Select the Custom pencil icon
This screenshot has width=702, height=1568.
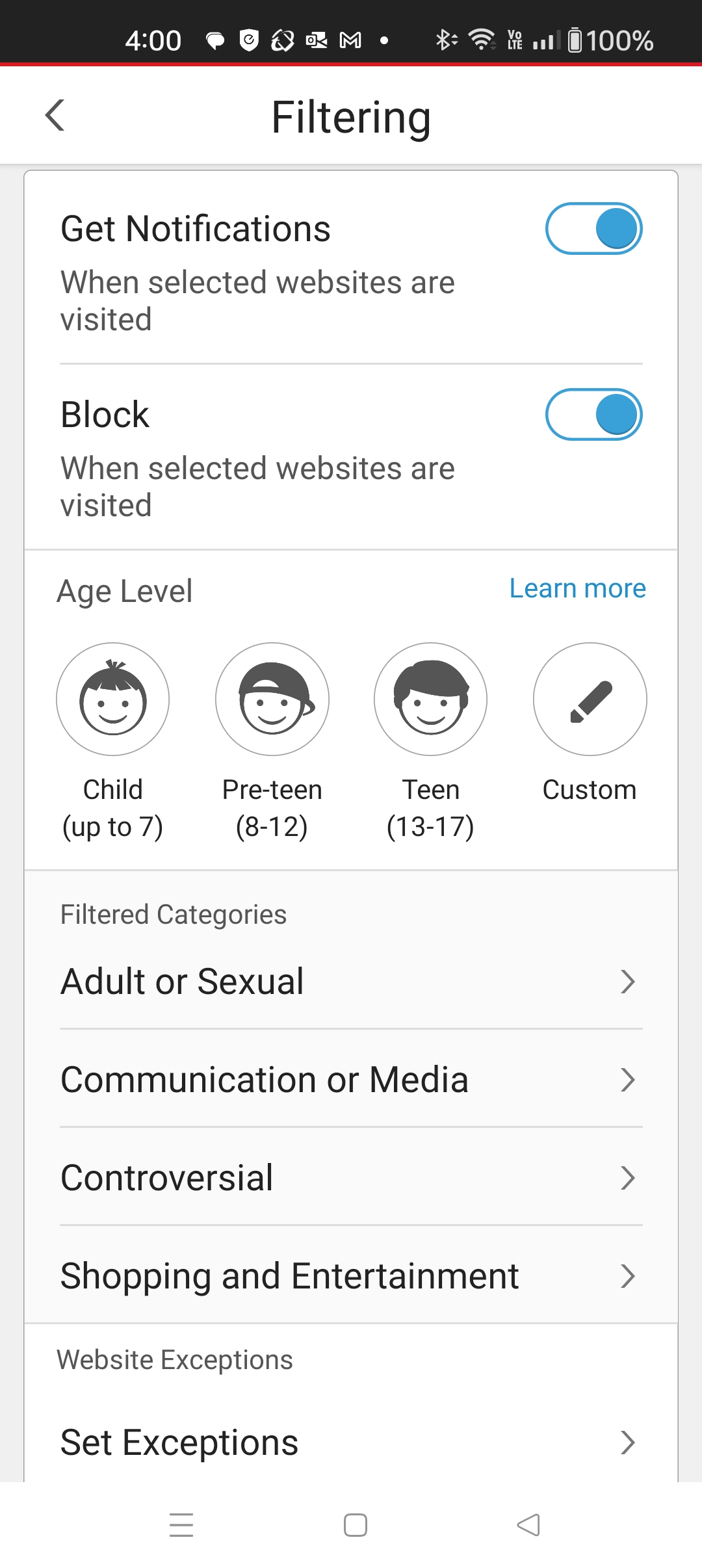click(590, 699)
